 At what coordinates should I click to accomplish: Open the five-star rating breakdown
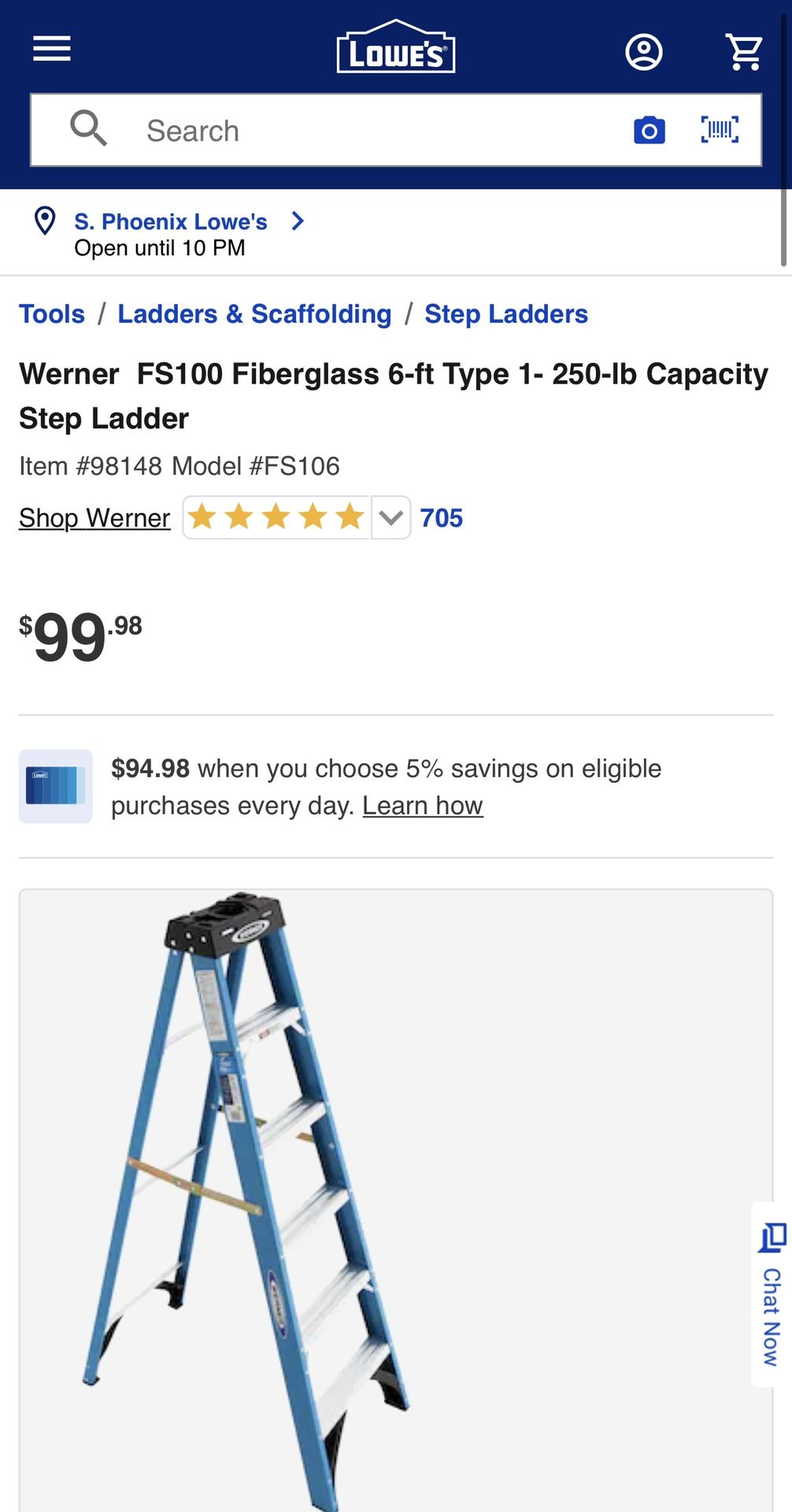tap(276, 517)
